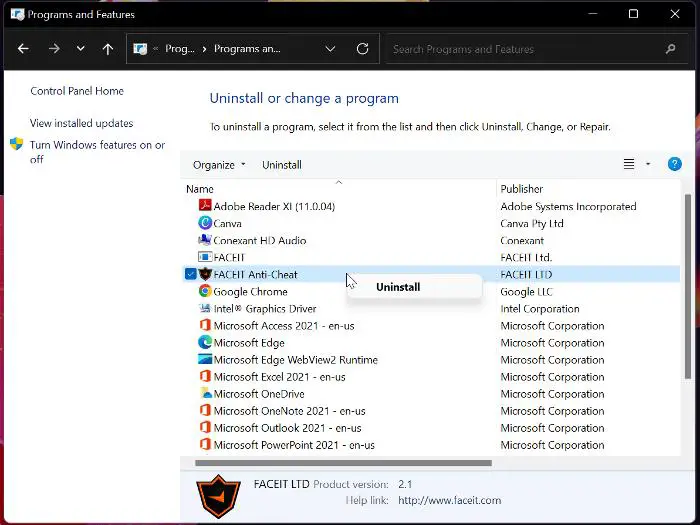700x525 pixels.
Task: Select the Conexant HD Audio name
Action: click(260, 241)
